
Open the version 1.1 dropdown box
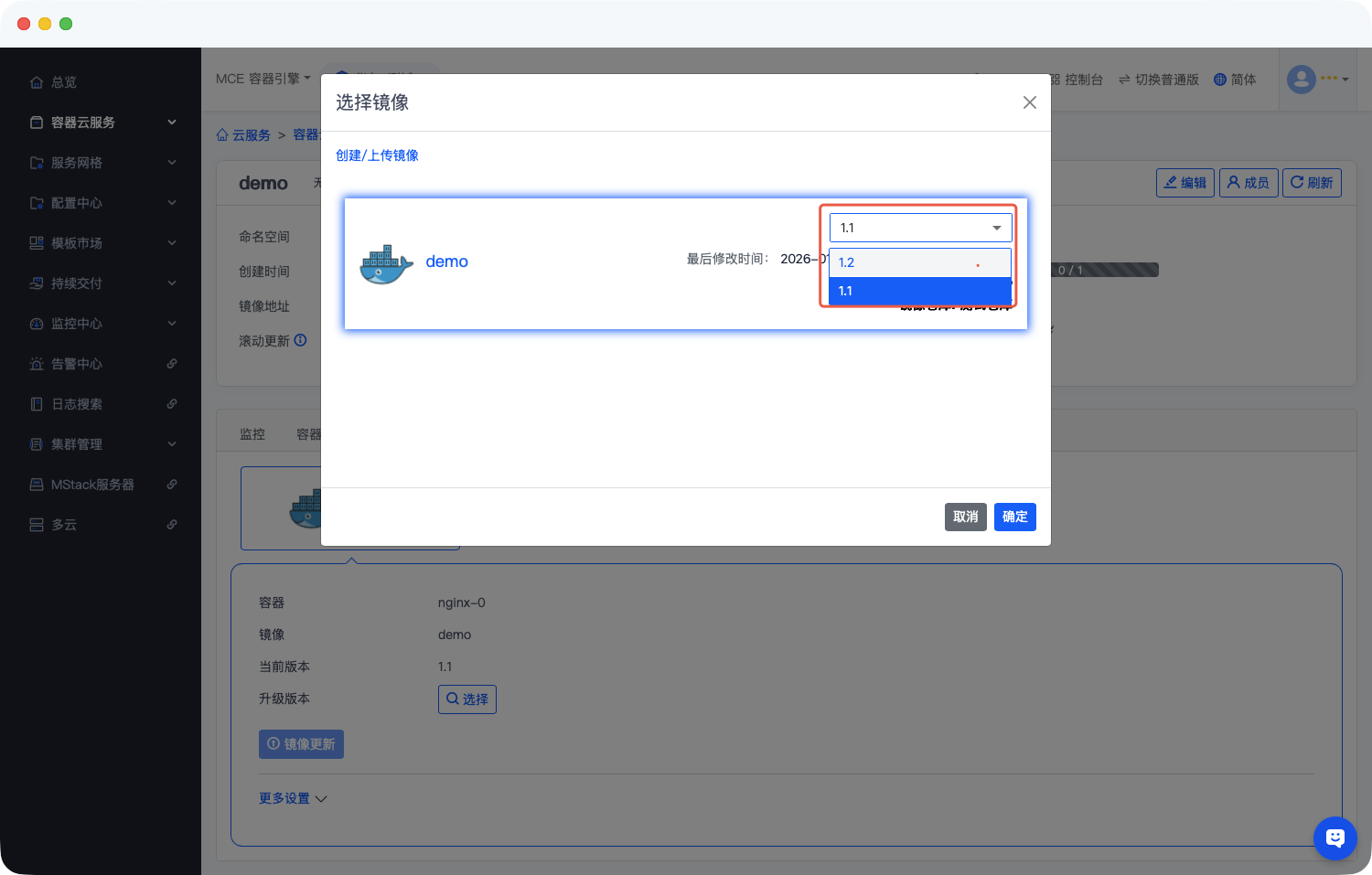coord(920,228)
